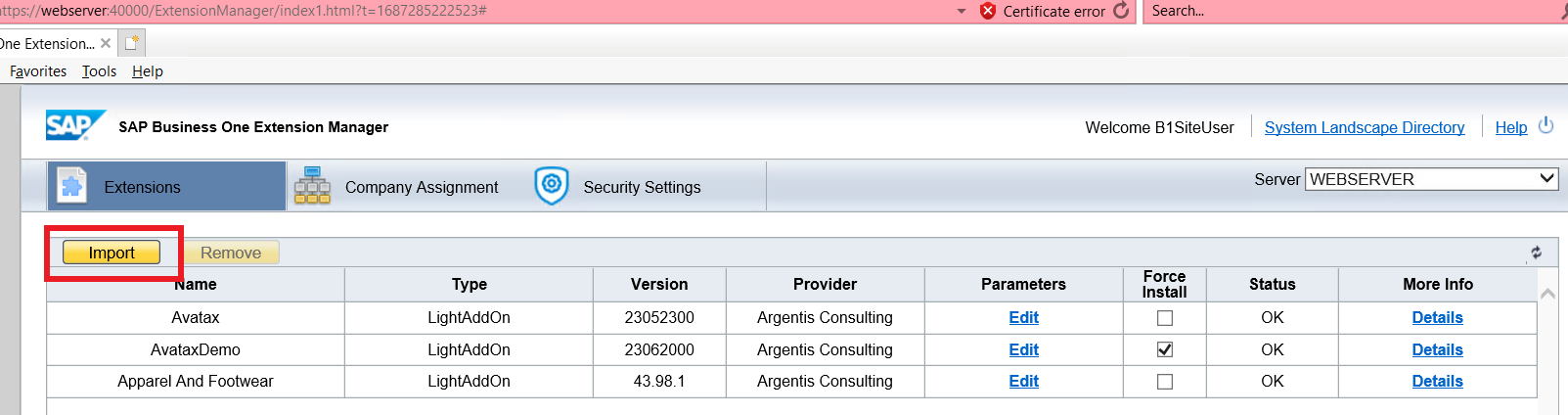Open the browser Help menu

tap(148, 71)
